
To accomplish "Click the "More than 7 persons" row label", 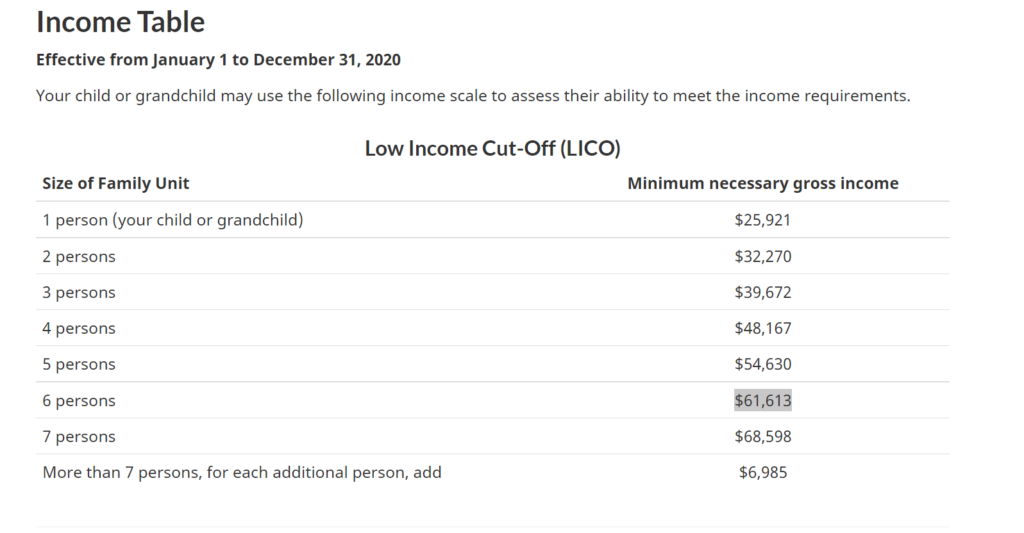I will tap(242, 472).
